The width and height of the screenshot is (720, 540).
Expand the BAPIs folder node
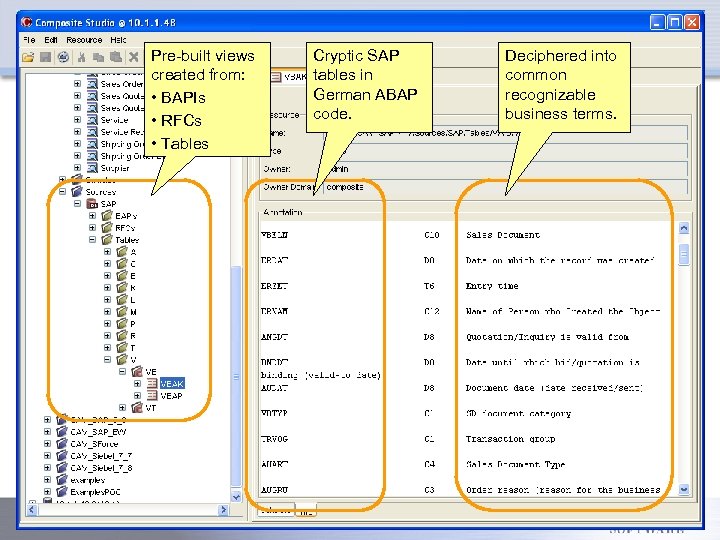[x=92, y=215]
